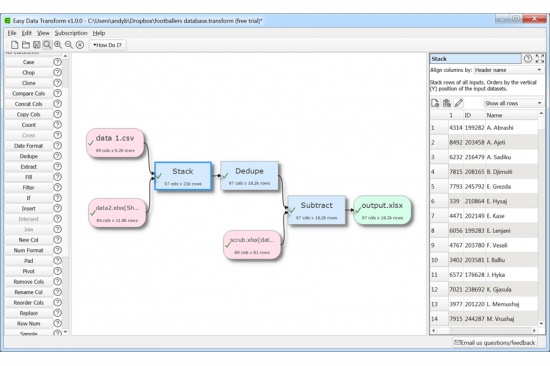The width and height of the screenshot is (550, 366).
Task: Click the zoom to fit magnifier icon
Action: point(47,45)
